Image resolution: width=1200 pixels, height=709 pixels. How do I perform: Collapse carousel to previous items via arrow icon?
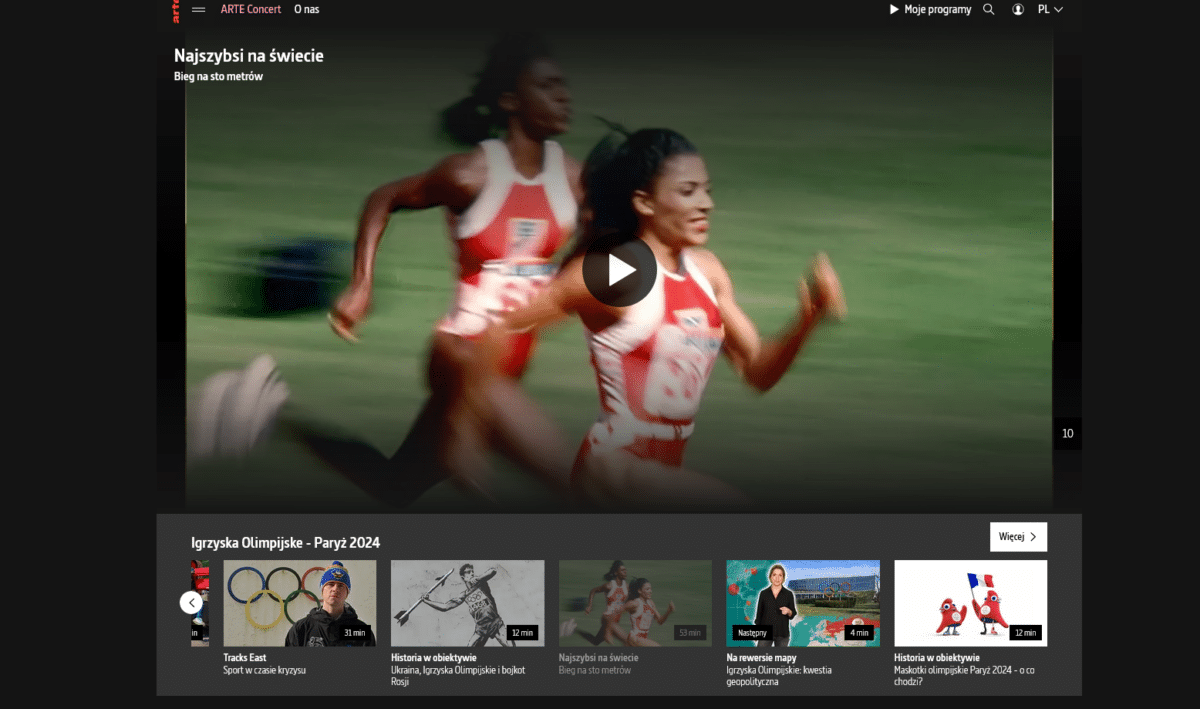point(191,602)
